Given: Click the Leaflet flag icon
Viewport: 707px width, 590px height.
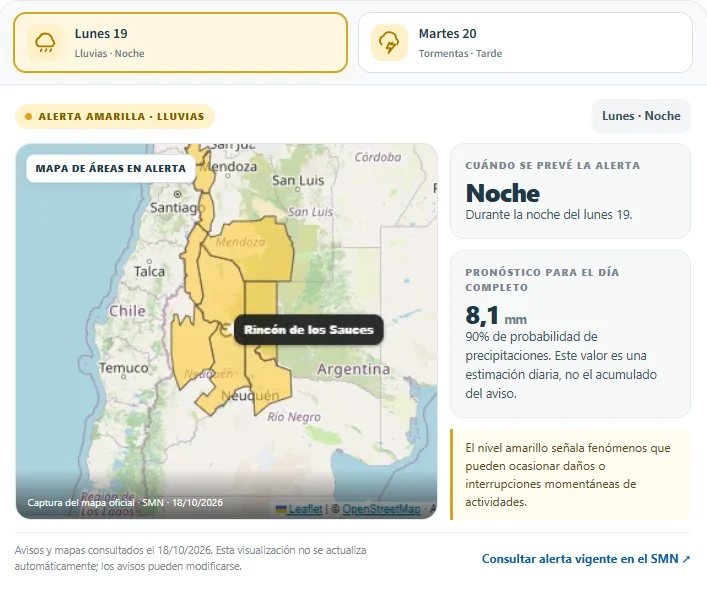Looking at the screenshot, I should pos(281,509).
